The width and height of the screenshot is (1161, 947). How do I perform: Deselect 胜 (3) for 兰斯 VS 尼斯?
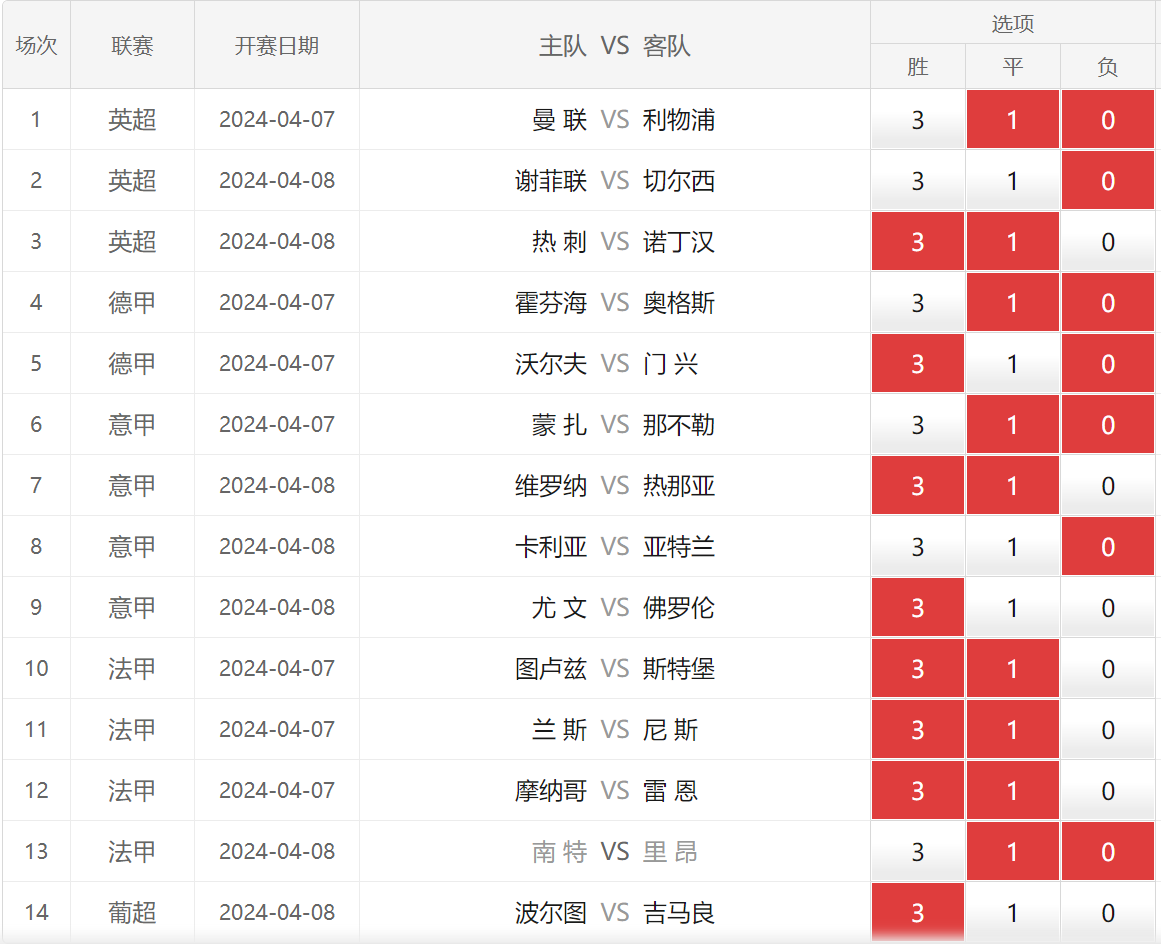click(x=917, y=729)
